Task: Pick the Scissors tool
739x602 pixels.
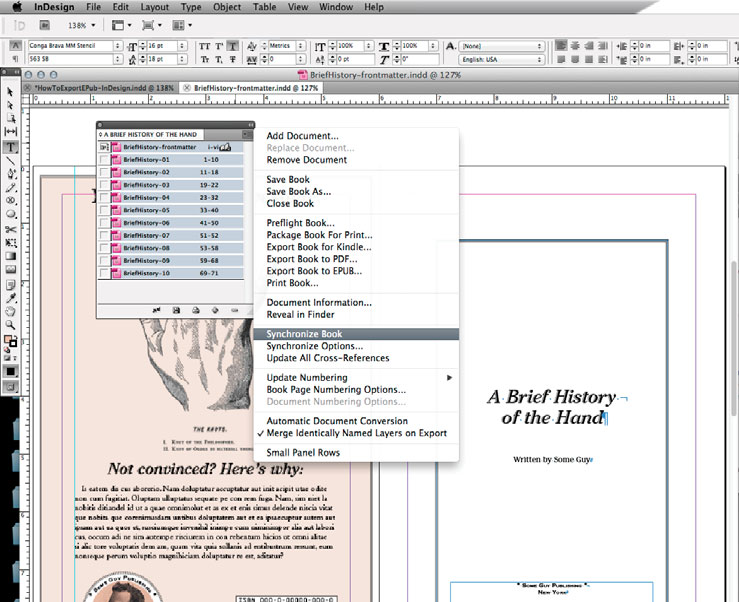Action: click(x=11, y=229)
